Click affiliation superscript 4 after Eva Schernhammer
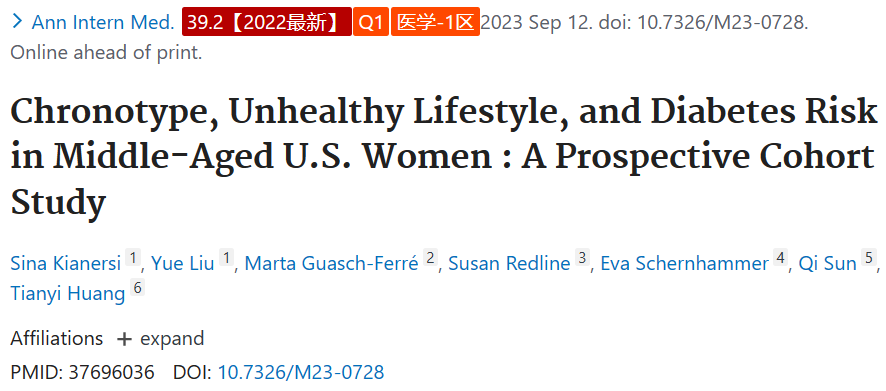This screenshot has height=391, width=886. 780,258
